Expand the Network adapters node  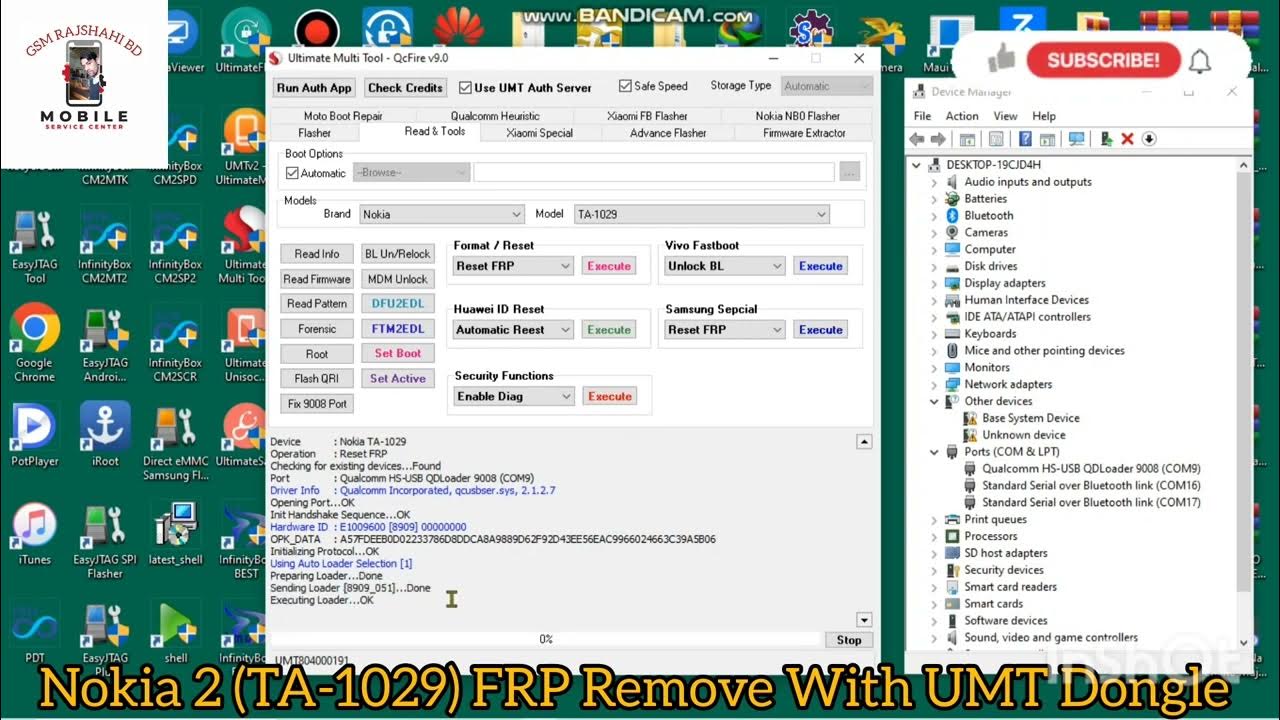click(x=935, y=384)
